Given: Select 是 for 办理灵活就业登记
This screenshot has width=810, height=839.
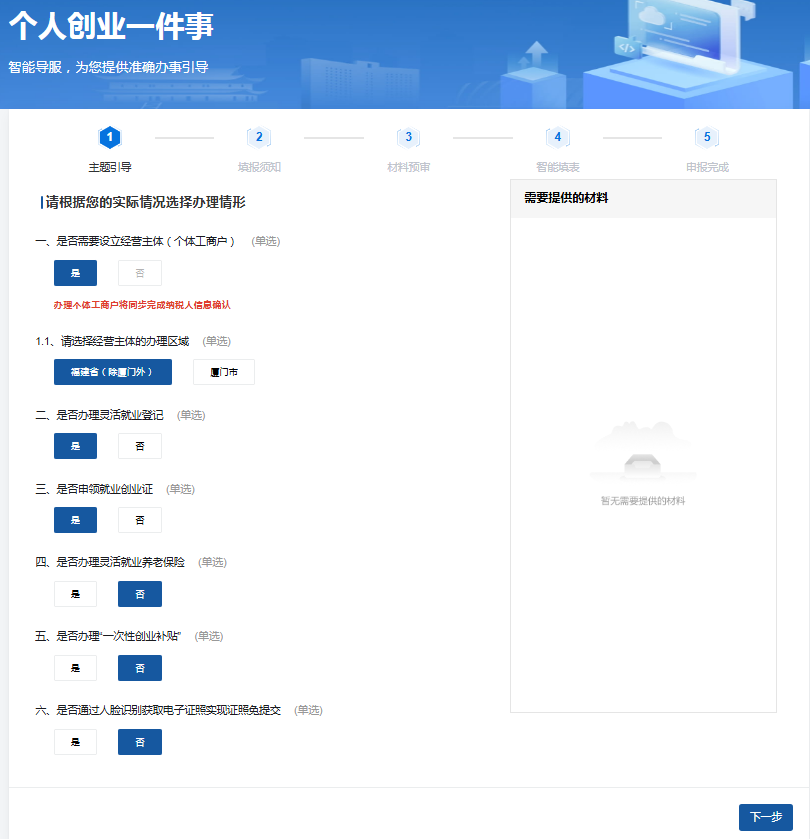Looking at the screenshot, I should [x=75, y=446].
